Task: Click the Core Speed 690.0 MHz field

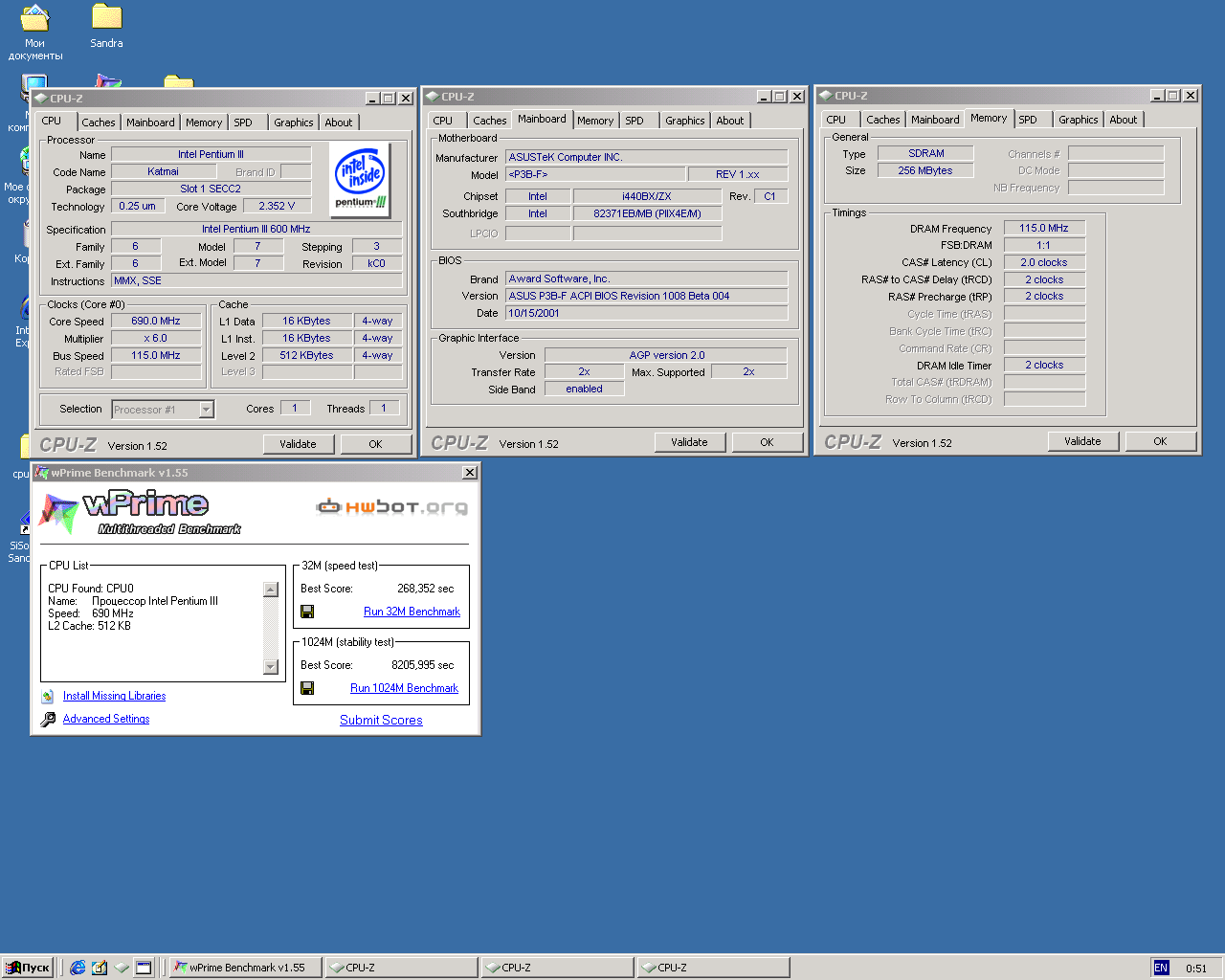Action: [156, 322]
